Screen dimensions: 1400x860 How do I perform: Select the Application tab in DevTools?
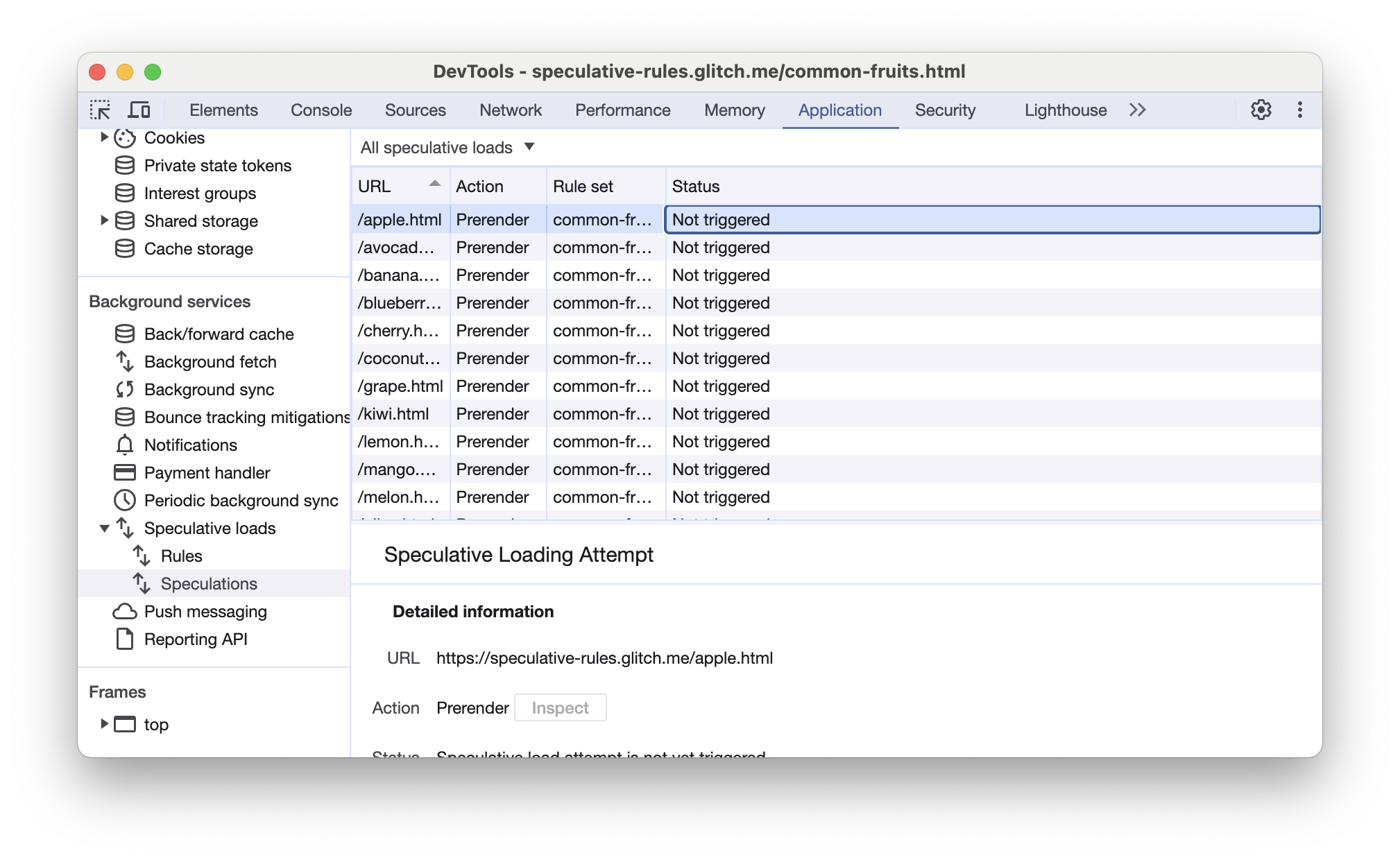pos(841,110)
